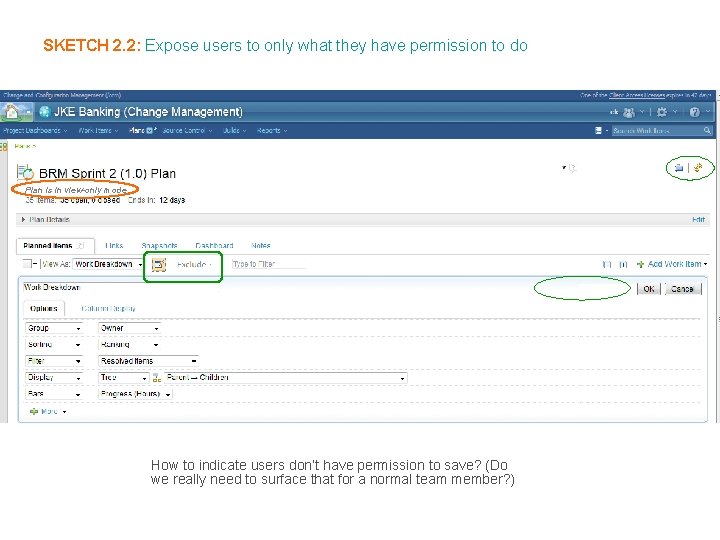Open the Group option dropdown
This screenshot has width=720, height=540.
(54, 328)
